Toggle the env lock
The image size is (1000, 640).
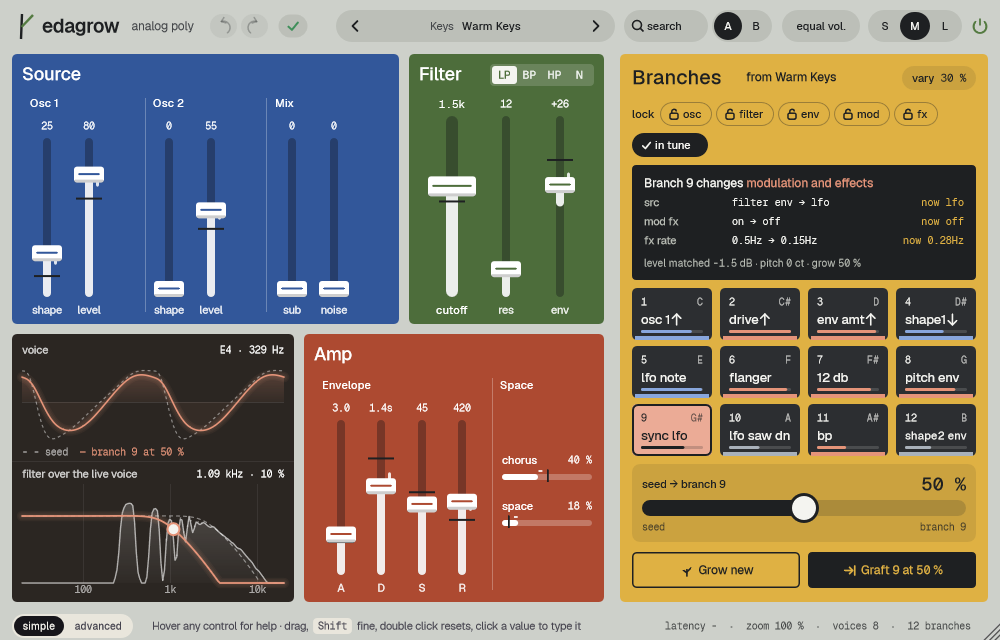(x=804, y=114)
